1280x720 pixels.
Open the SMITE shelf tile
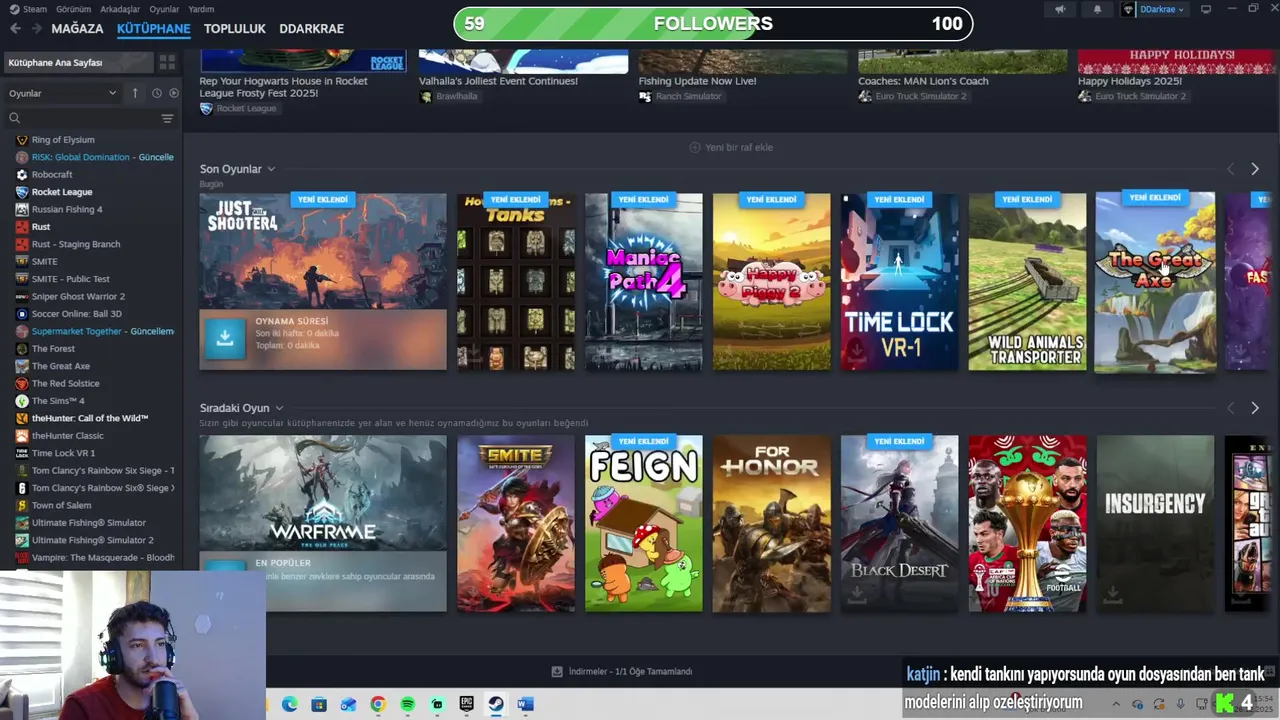coord(516,523)
